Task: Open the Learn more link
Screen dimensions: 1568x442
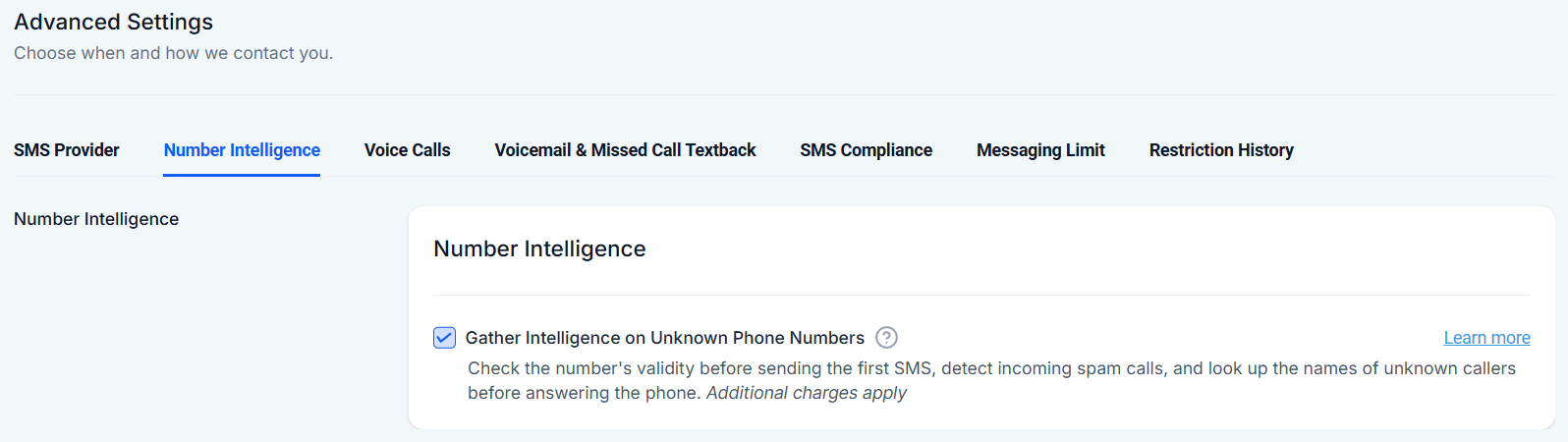Action: (x=1486, y=338)
